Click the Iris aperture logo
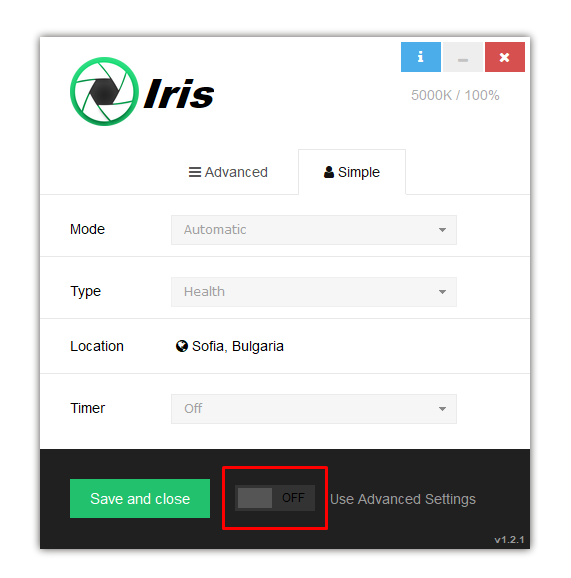 105,91
